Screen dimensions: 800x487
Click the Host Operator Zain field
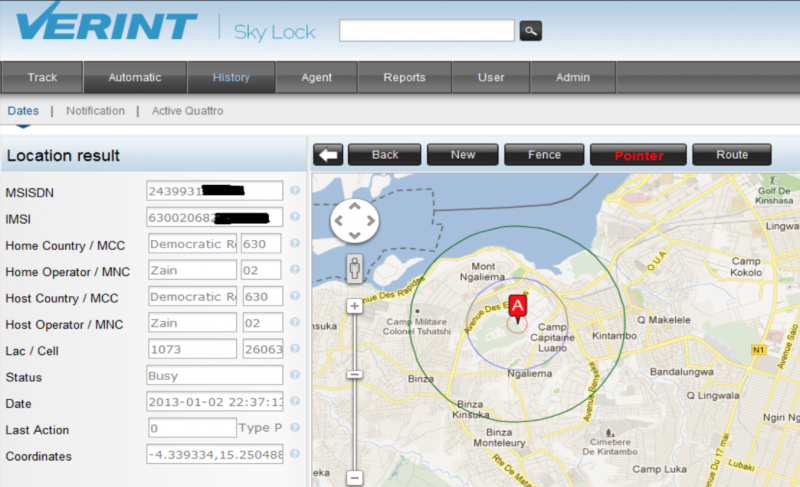192,323
